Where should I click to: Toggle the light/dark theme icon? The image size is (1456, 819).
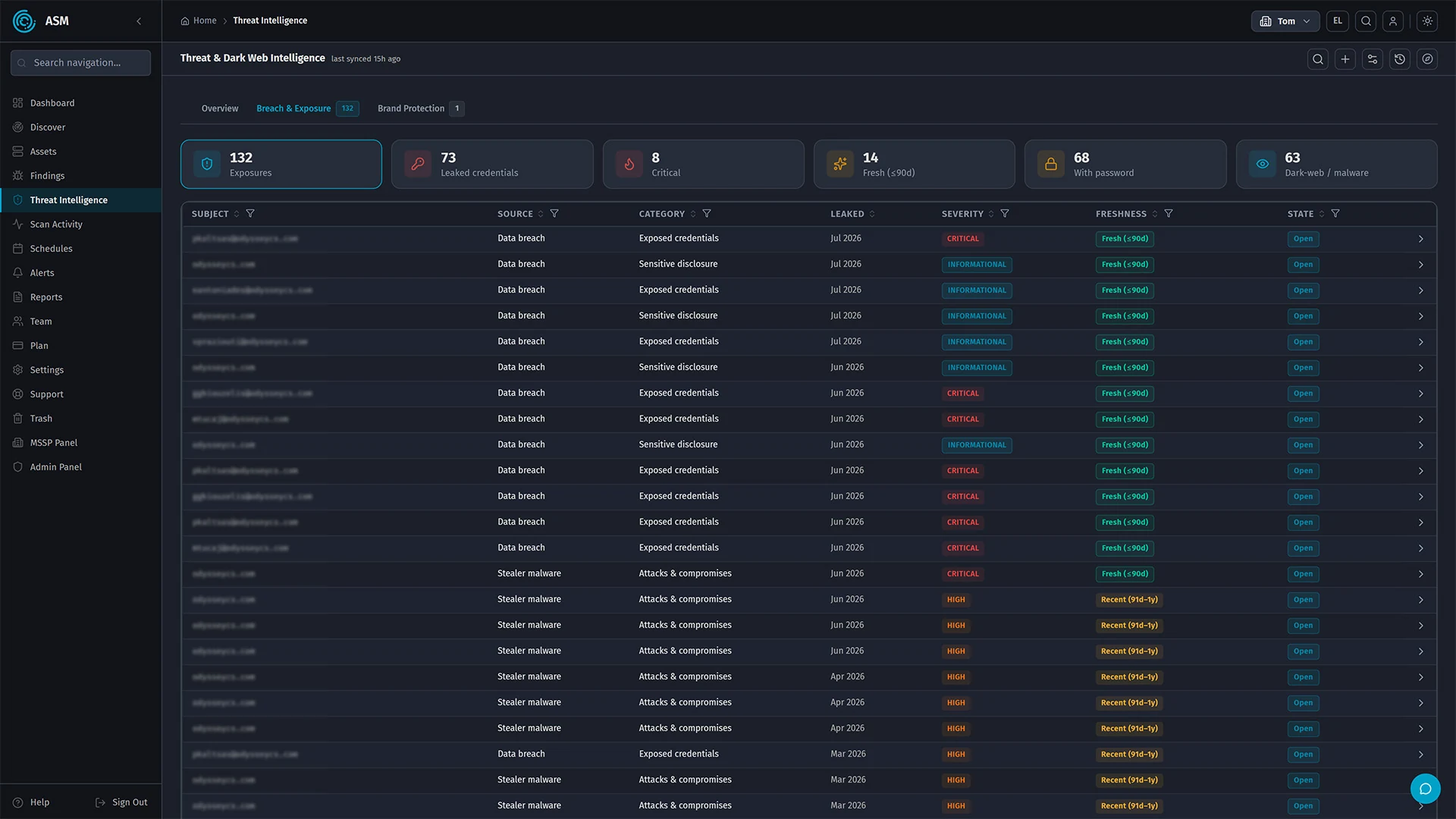tap(1427, 21)
